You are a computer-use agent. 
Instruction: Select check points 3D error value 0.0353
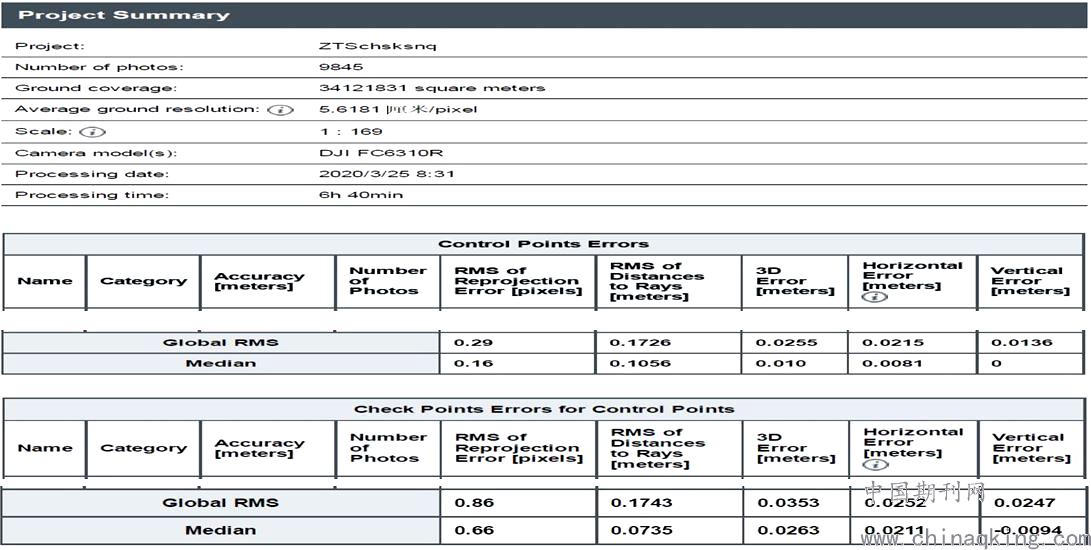[x=788, y=503]
